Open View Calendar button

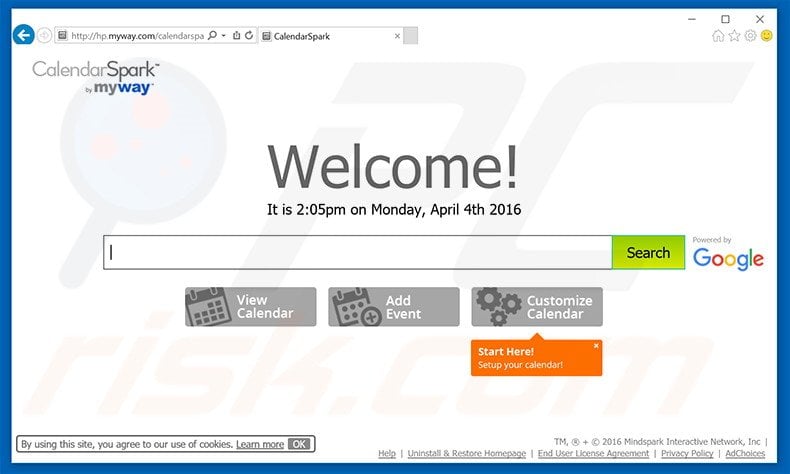(250, 307)
